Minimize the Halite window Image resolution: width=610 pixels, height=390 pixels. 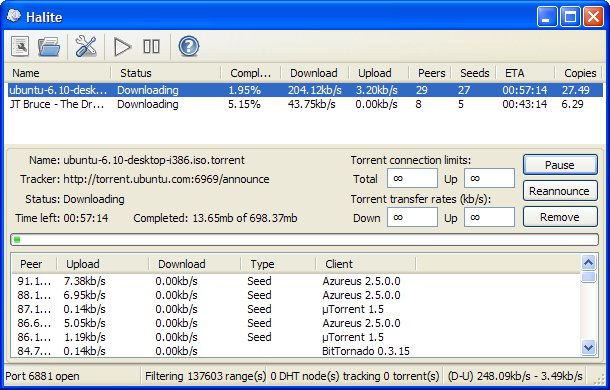[x=547, y=17]
